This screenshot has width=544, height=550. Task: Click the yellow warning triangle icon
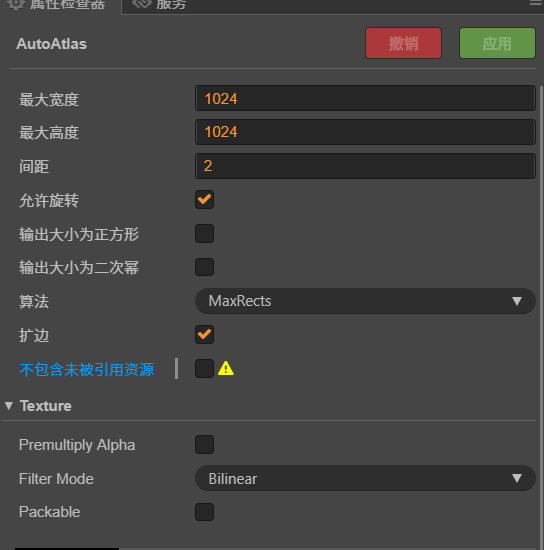(x=226, y=368)
